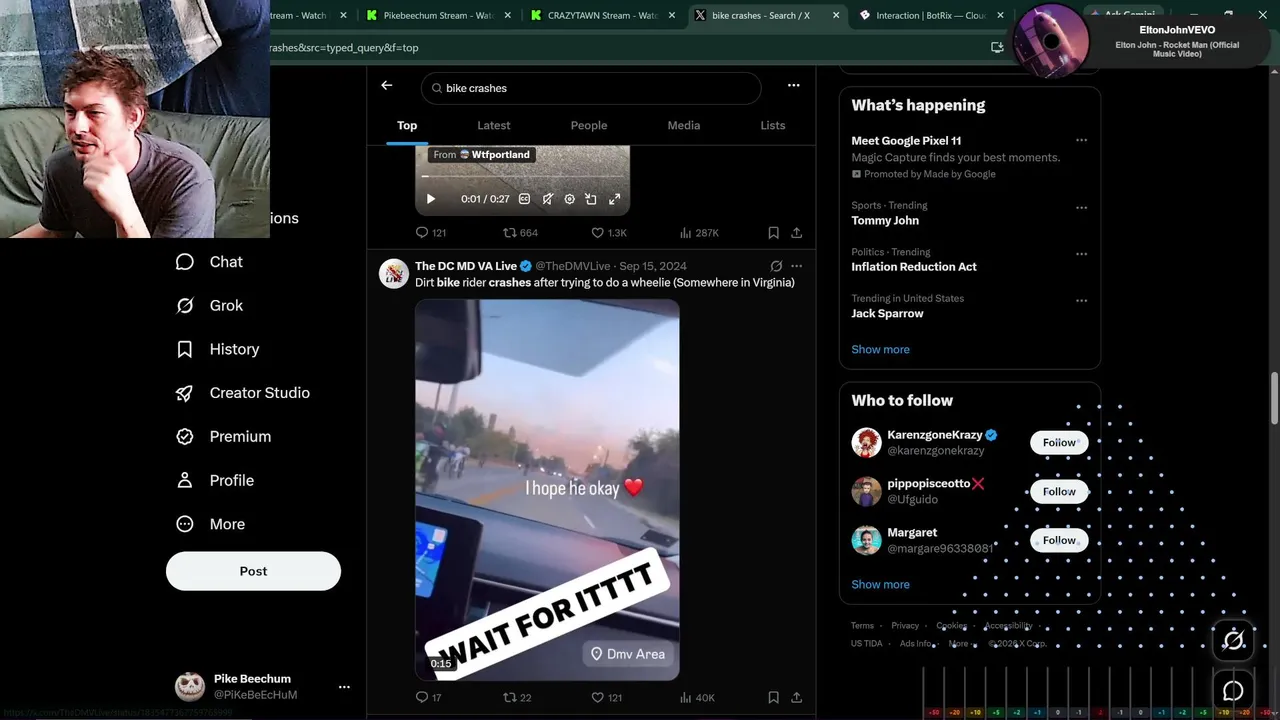View analytics of the 40K views post
The width and height of the screenshot is (1280, 720).
pyautogui.click(x=697, y=697)
